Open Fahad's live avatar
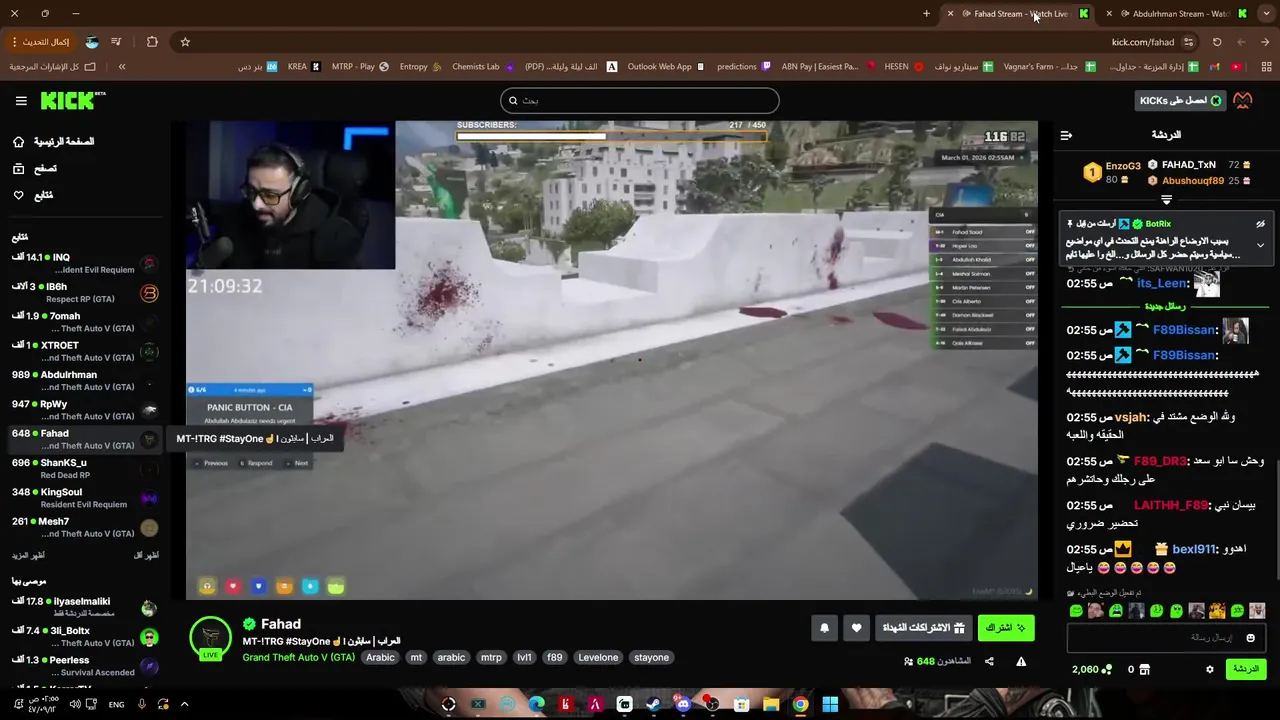The height and width of the screenshot is (720, 1280). point(210,638)
